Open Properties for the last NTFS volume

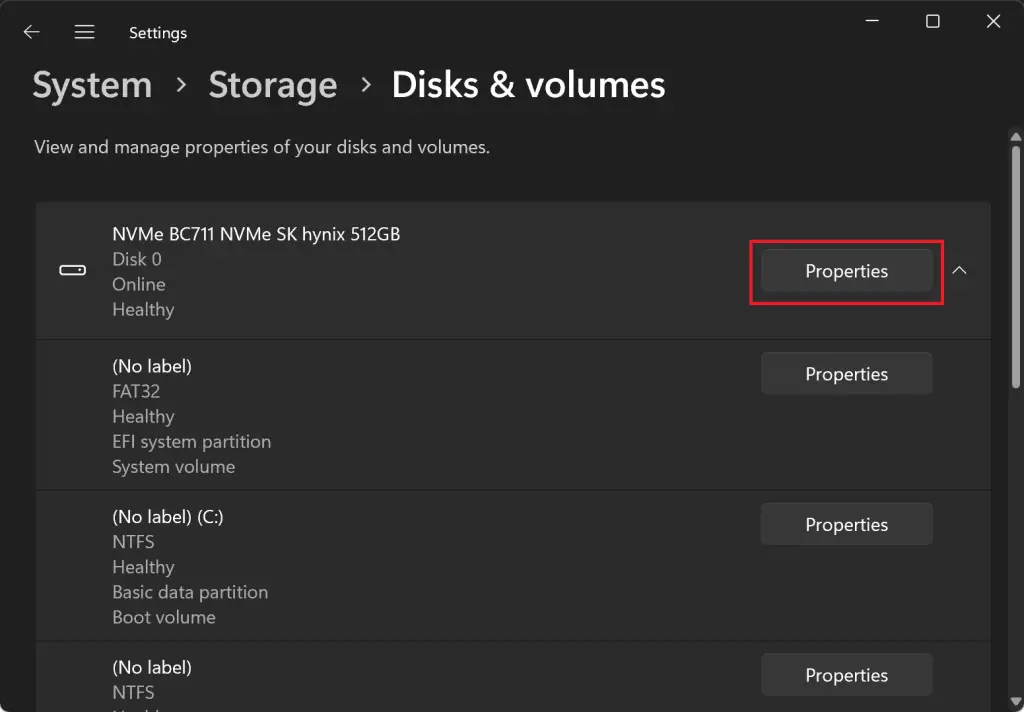(846, 674)
